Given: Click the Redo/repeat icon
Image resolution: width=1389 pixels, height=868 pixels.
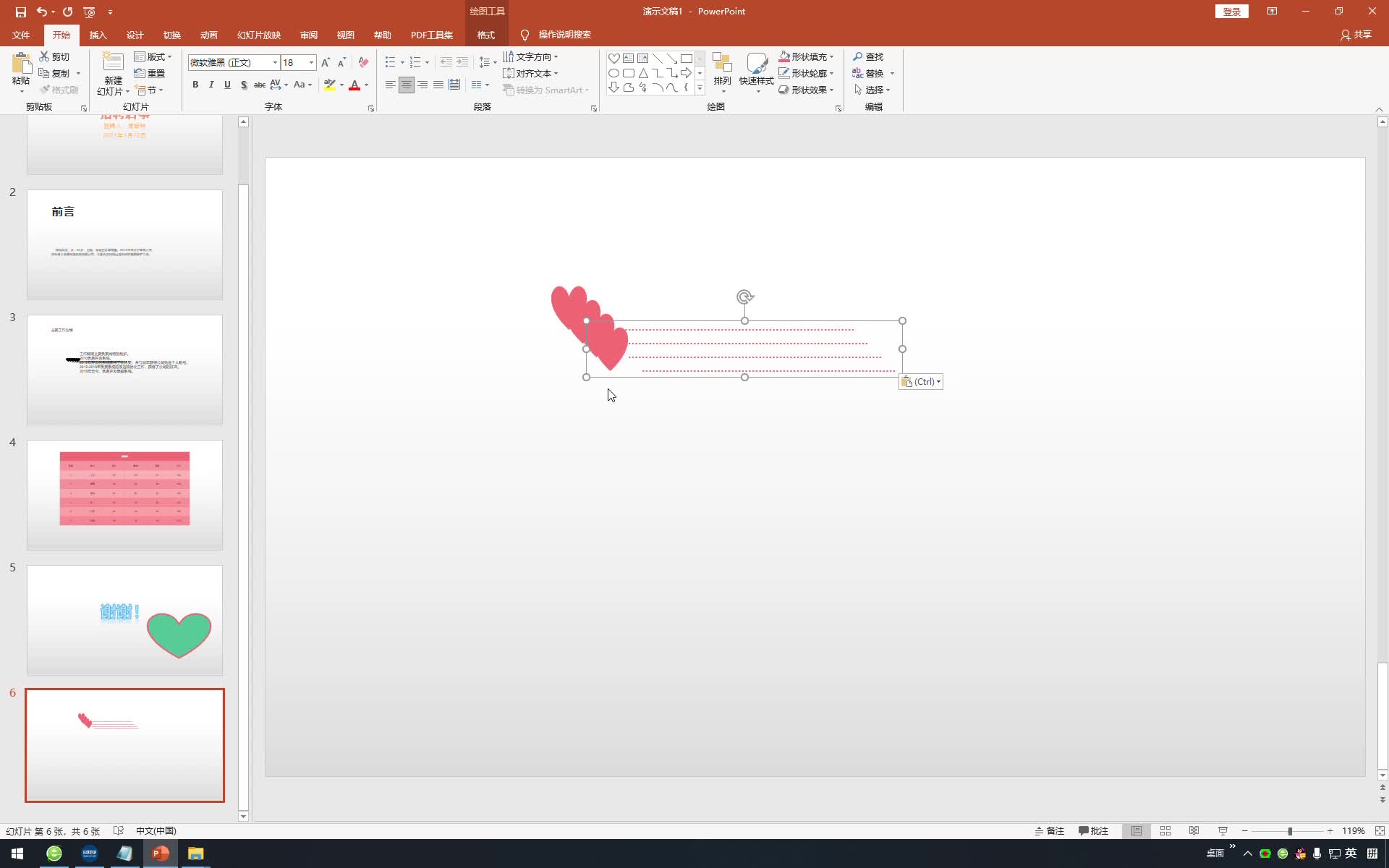Looking at the screenshot, I should click(x=67, y=12).
